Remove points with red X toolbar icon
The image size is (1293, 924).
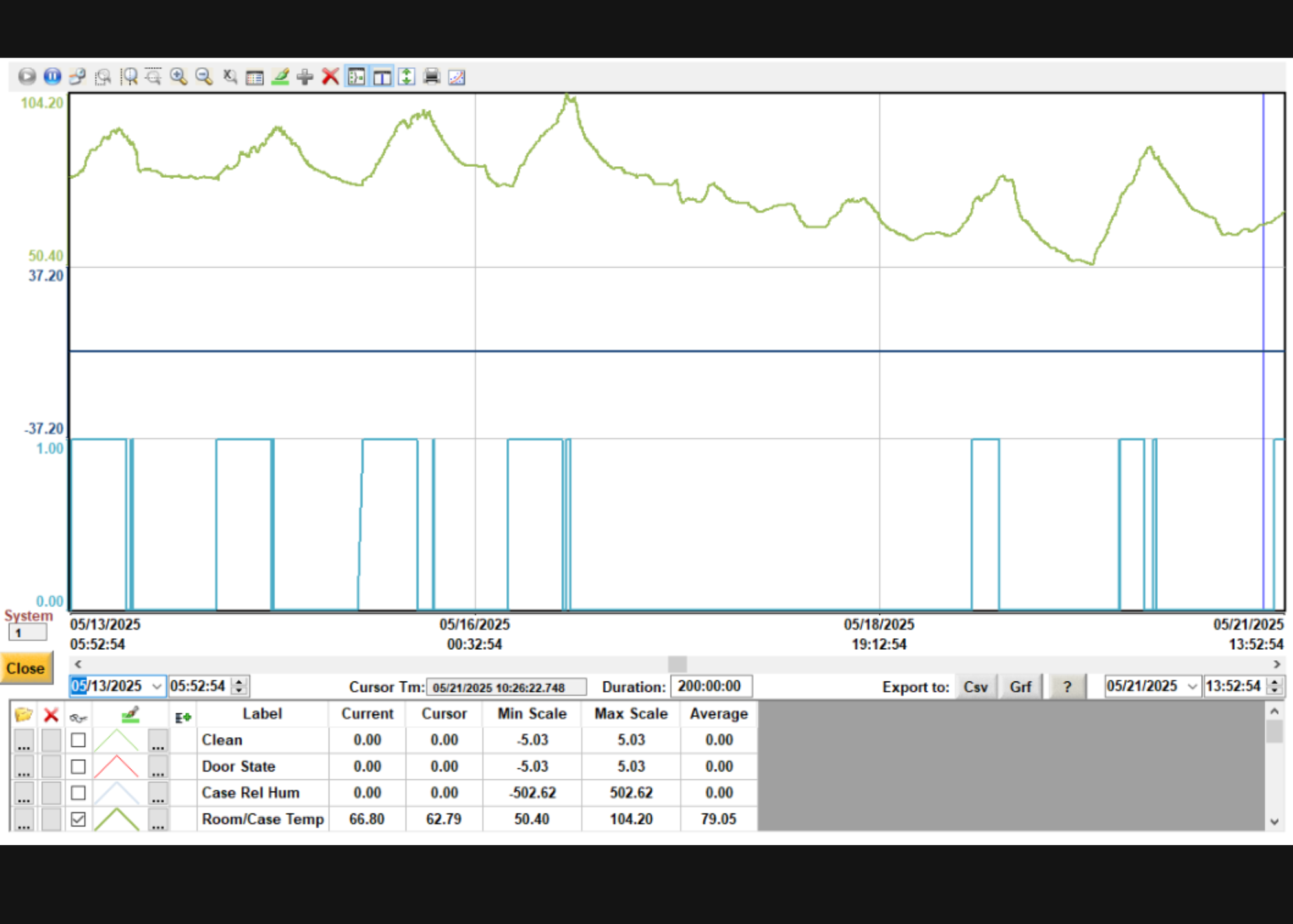(330, 77)
